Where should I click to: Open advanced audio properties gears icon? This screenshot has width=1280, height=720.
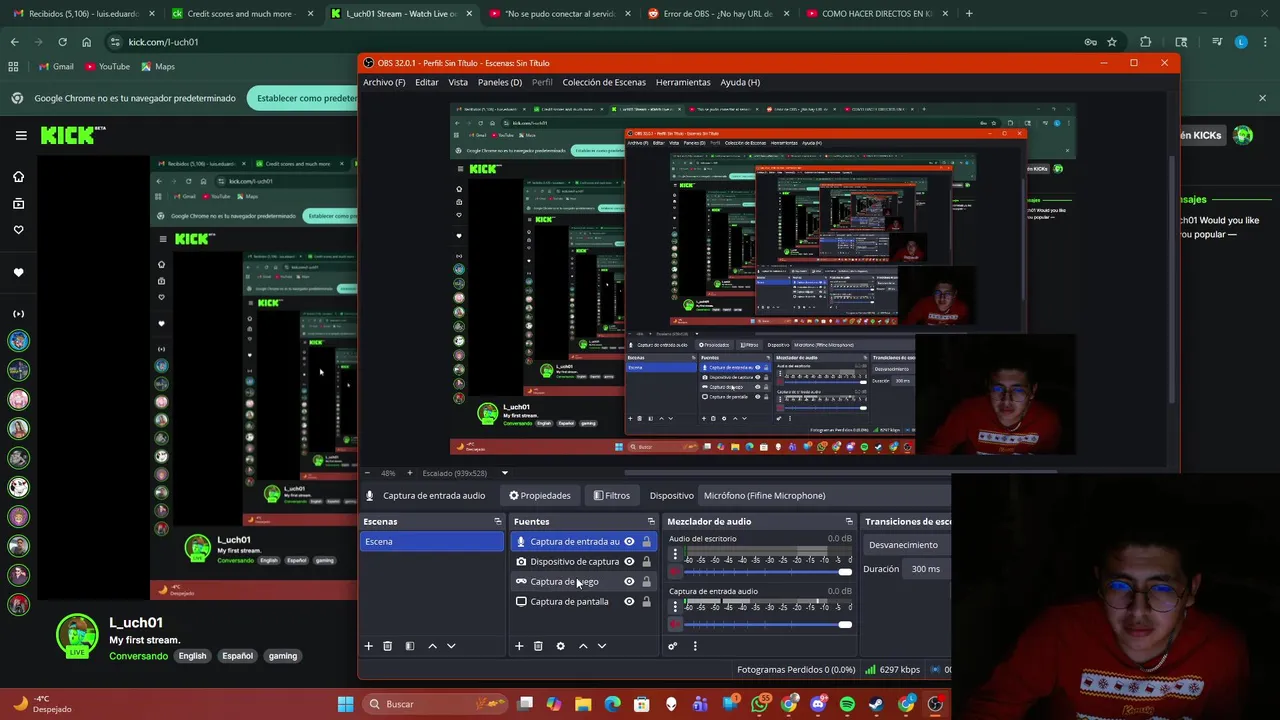[x=673, y=646]
